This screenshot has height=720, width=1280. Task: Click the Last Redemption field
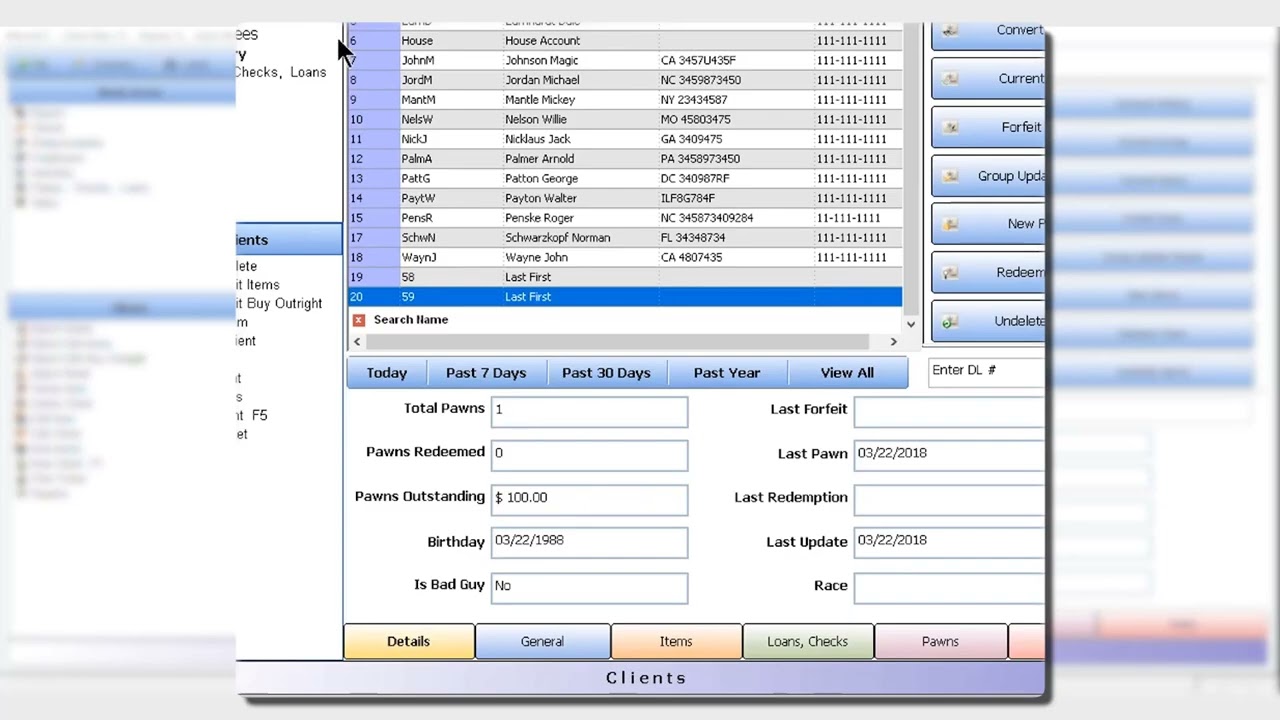click(949, 499)
